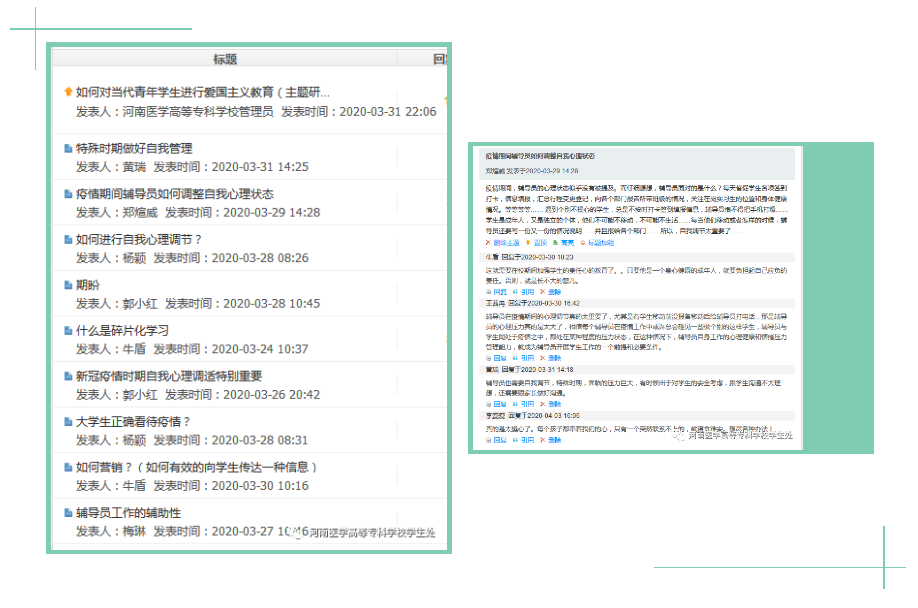Open thread 如何营销？（如何有效的向学生传达一种信息）

tap(196, 467)
